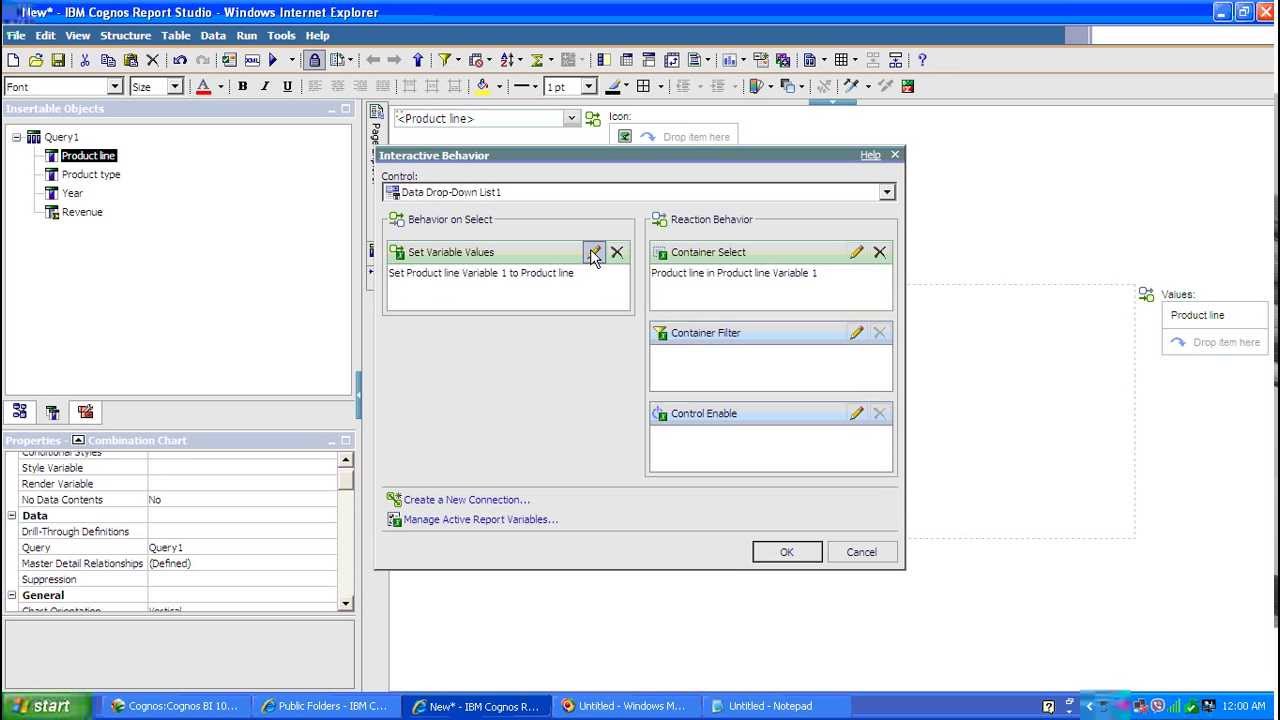Screen dimensions: 1280x720
Task: Click the Copy icon in the toolbar
Action: point(108,60)
